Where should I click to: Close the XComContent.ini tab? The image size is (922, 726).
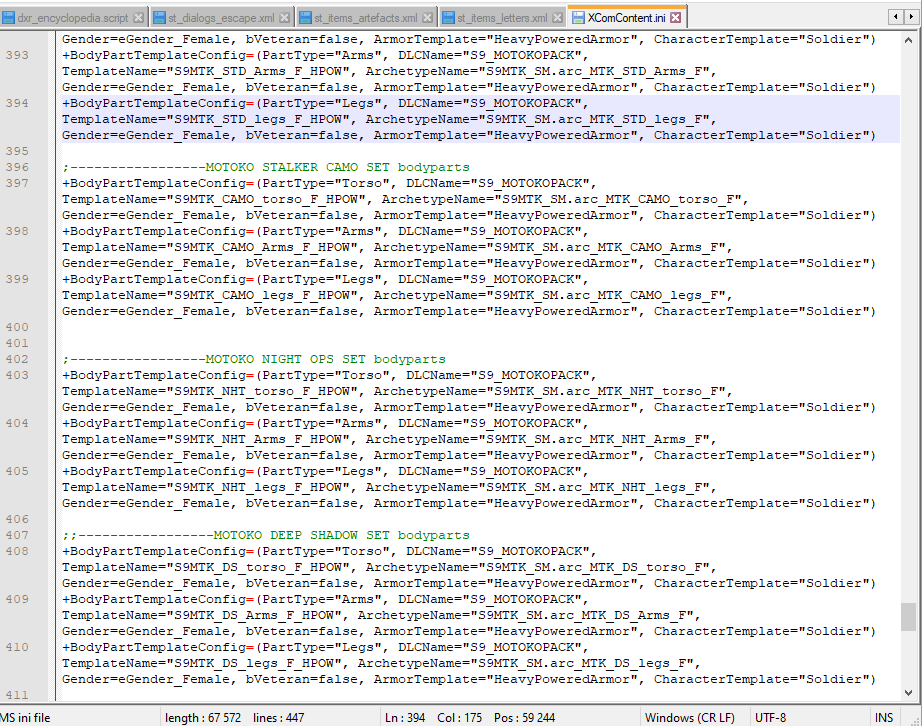point(676,18)
